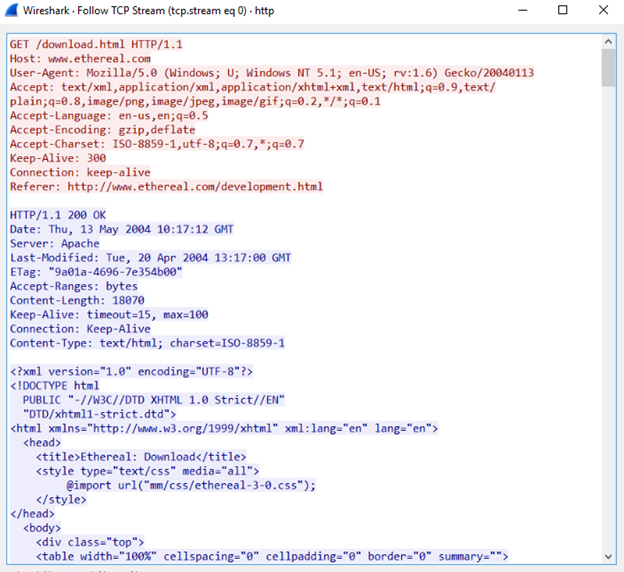
Task: Click the Server: Apache line
Action: [x=55, y=244]
